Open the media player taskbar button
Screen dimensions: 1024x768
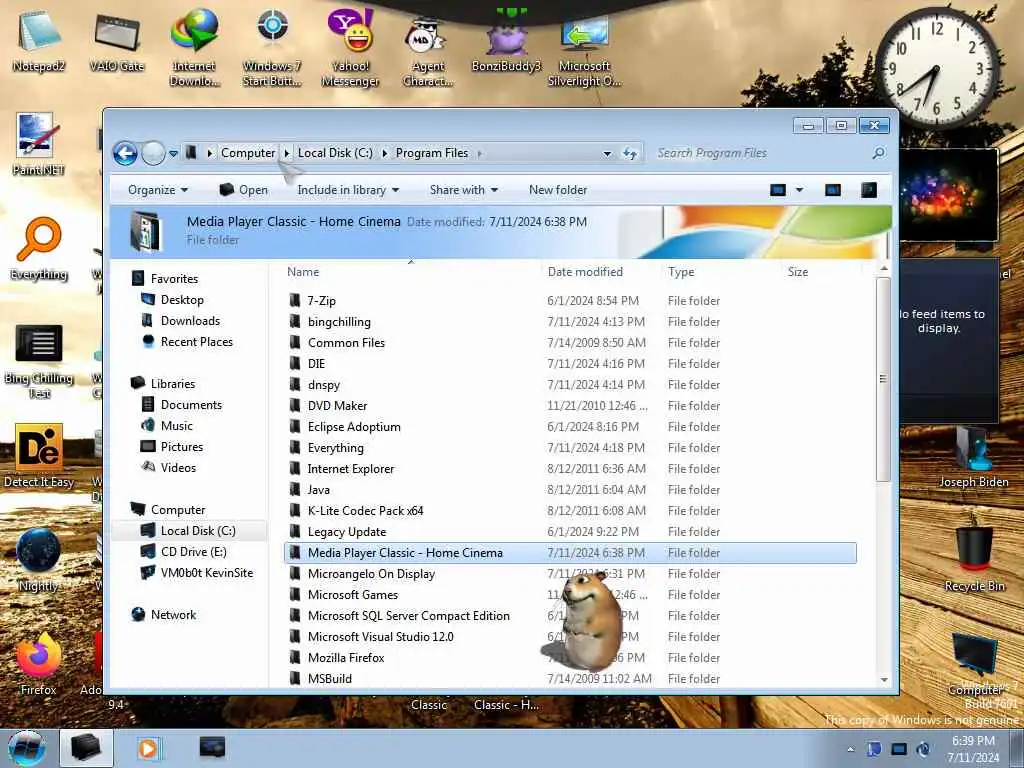[x=148, y=748]
